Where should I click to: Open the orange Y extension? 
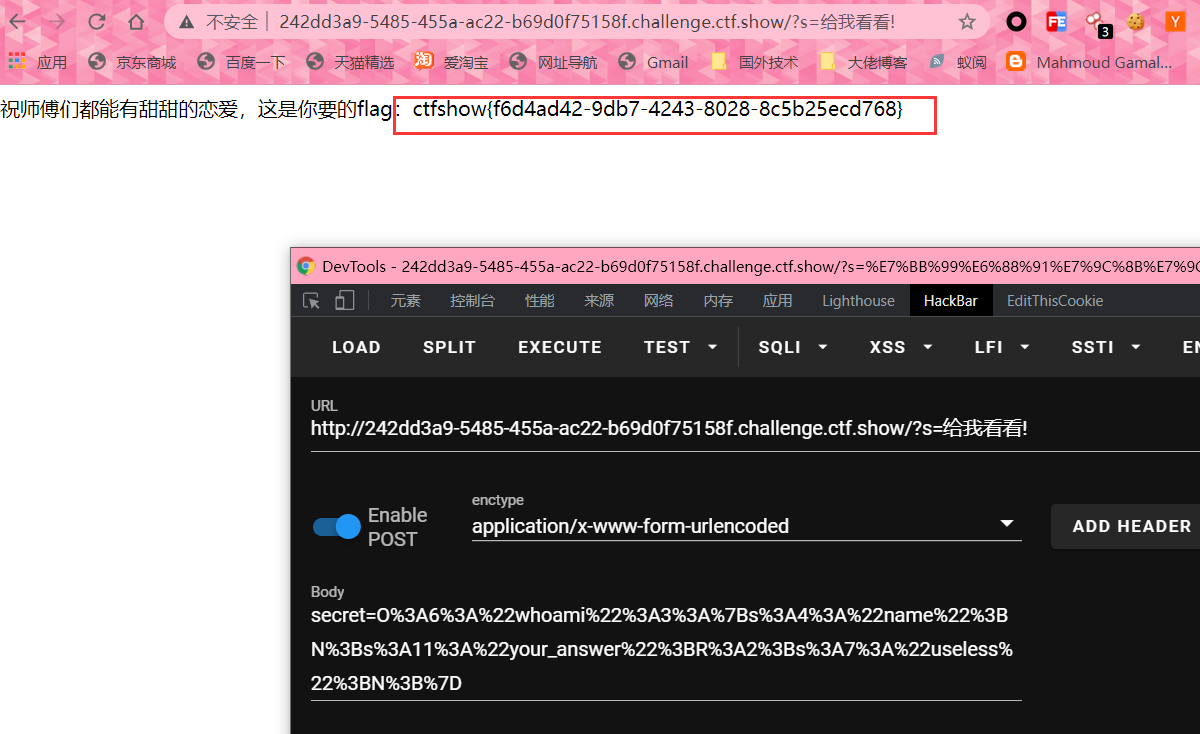point(1175,21)
